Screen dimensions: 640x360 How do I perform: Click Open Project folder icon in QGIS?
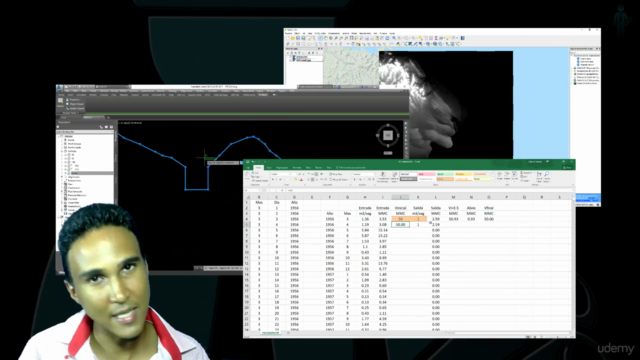pos(293,38)
